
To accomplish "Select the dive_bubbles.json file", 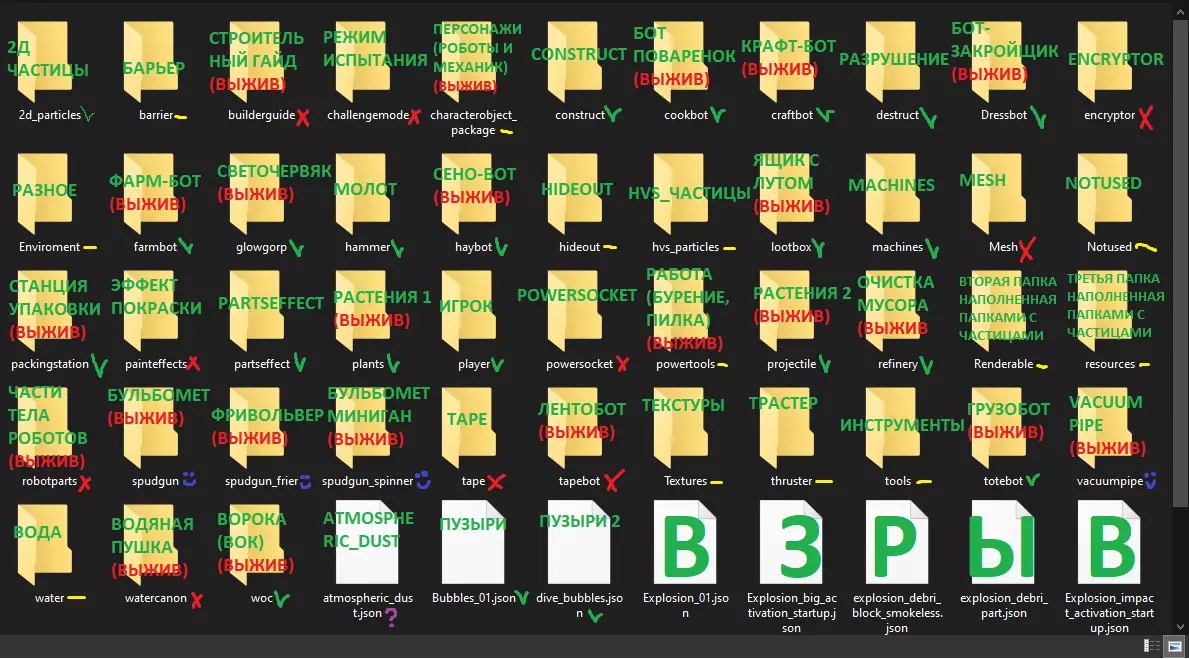I will pyautogui.click(x=579, y=542).
